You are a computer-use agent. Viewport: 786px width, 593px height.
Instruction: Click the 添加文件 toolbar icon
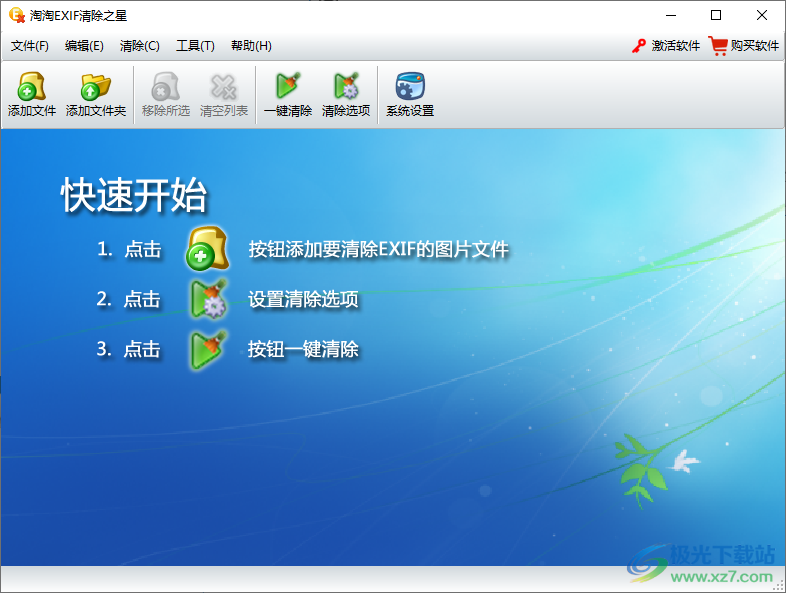[x=32, y=86]
